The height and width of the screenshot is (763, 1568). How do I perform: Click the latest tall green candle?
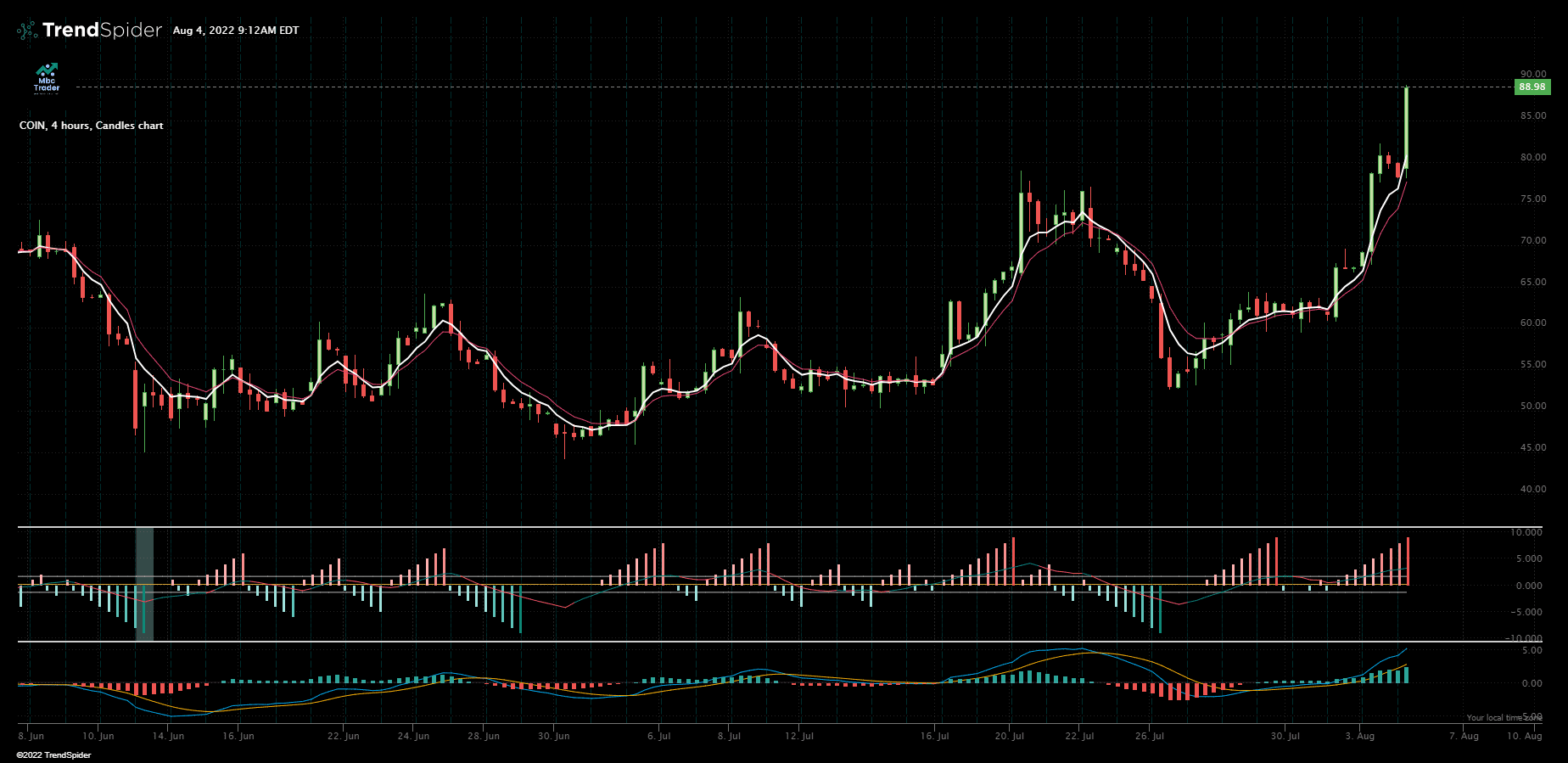[x=1407, y=127]
